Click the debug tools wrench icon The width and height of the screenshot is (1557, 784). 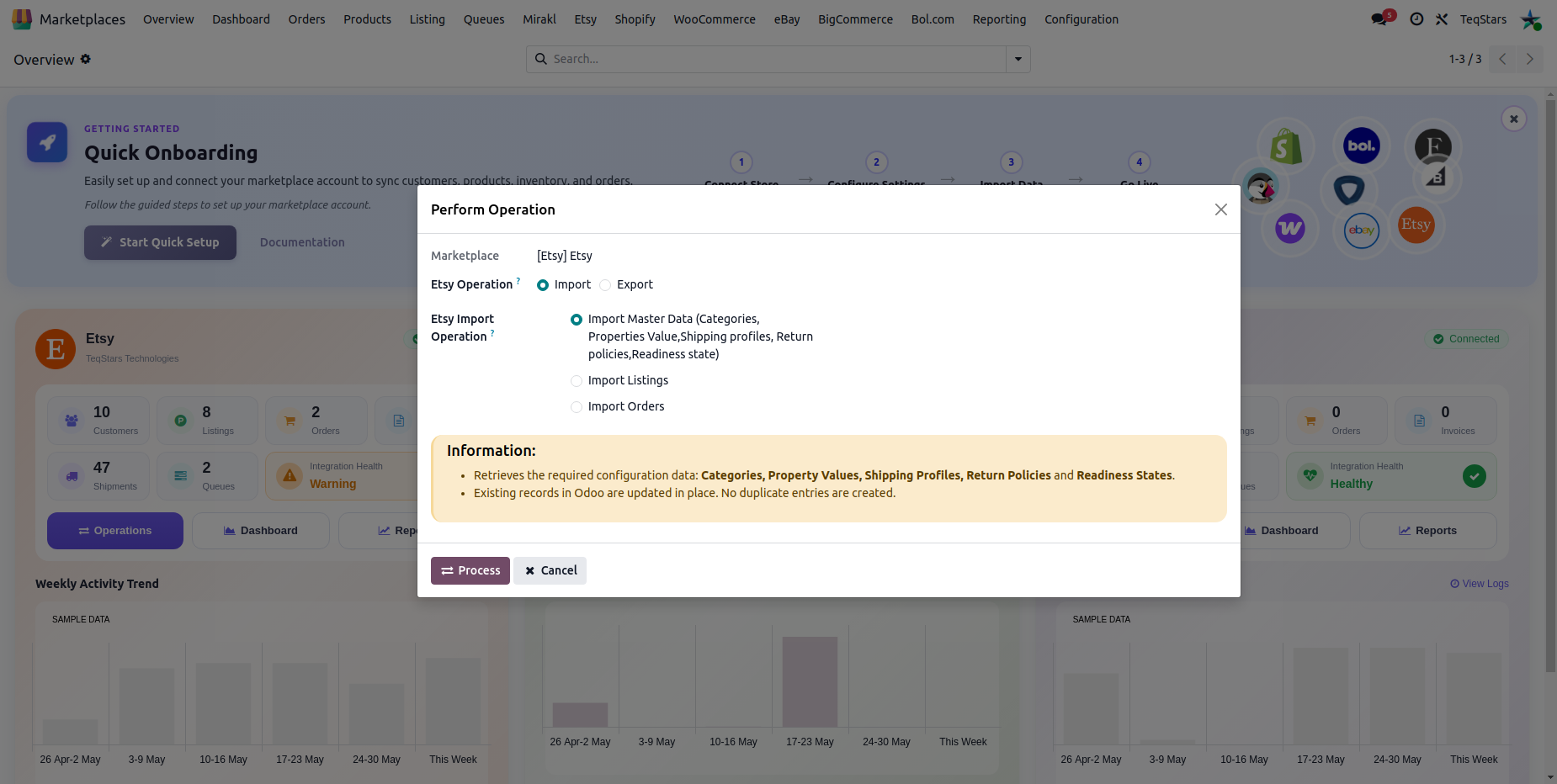(1442, 19)
